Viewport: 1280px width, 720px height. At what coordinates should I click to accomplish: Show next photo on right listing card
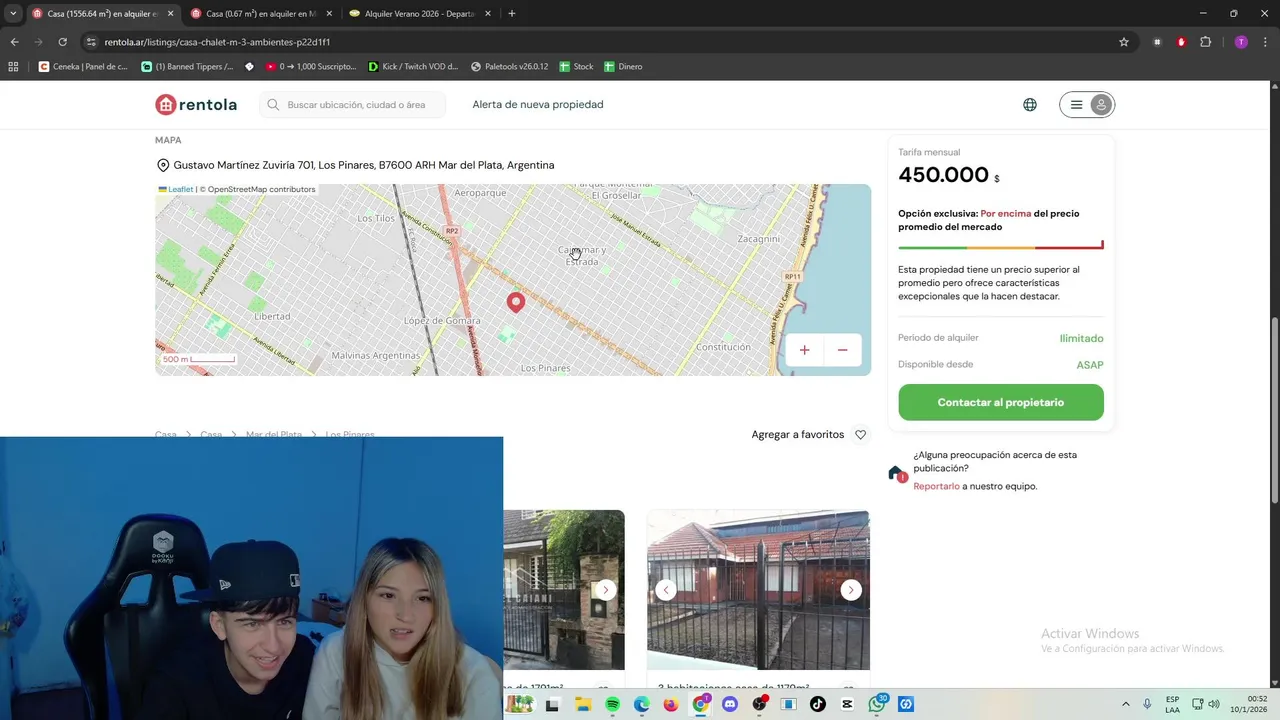click(851, 590)
